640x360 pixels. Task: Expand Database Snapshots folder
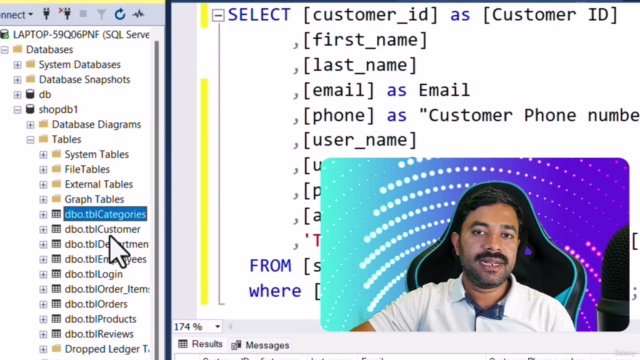18,80
